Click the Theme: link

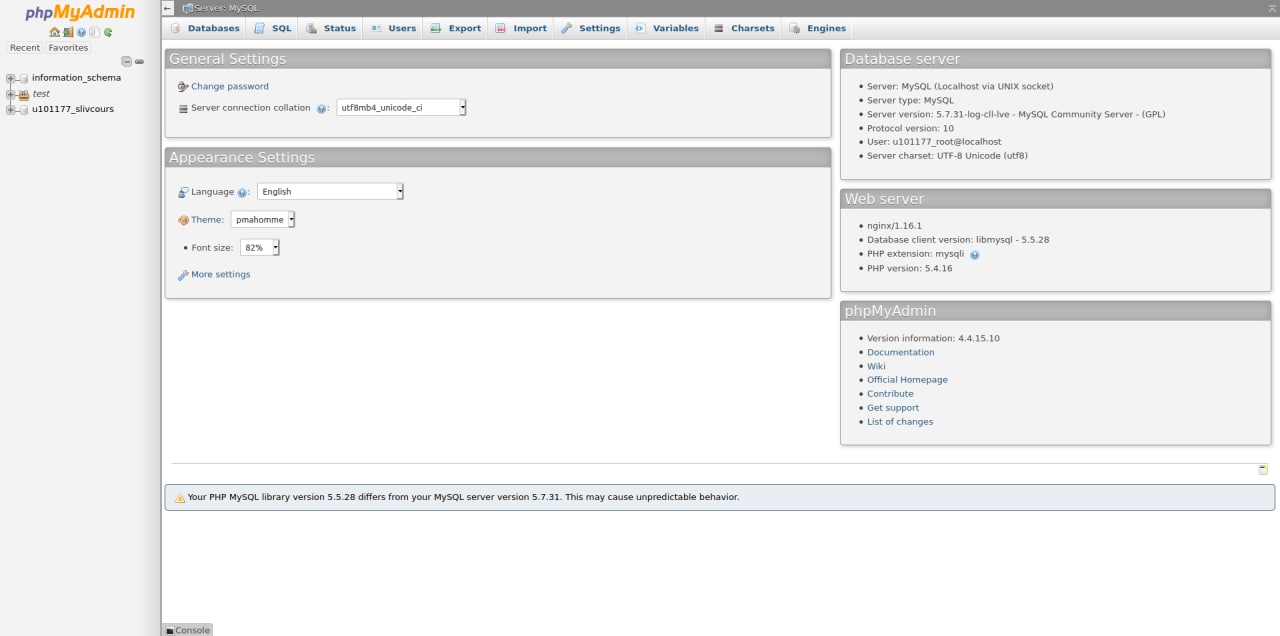[x=207, y=220]
